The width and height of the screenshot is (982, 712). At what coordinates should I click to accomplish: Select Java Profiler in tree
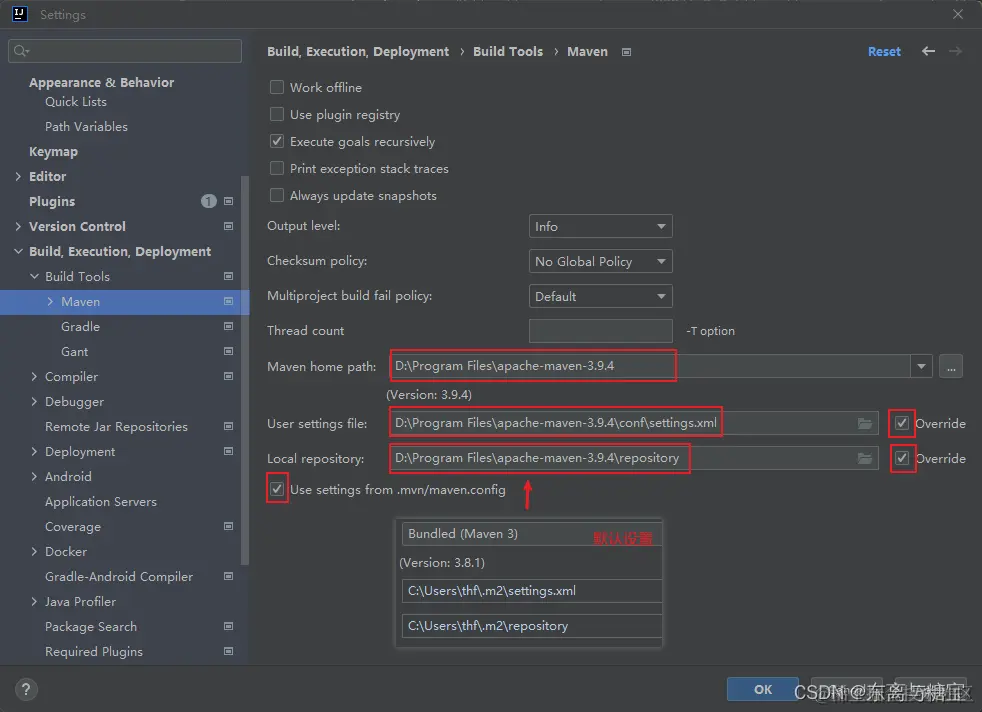80,602
